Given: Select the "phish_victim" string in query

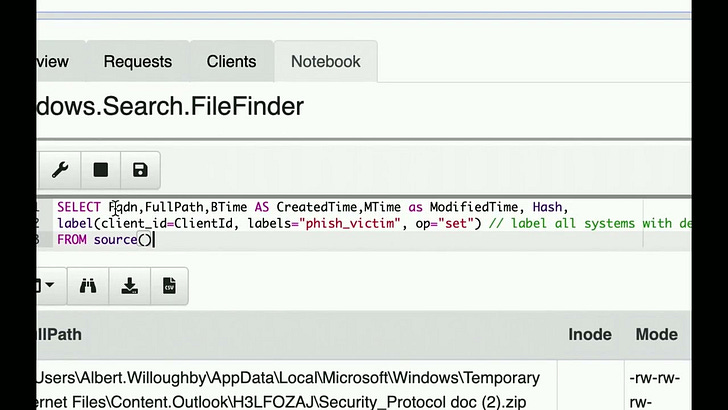Looking at the screenshot, I should tap(350, 223).
